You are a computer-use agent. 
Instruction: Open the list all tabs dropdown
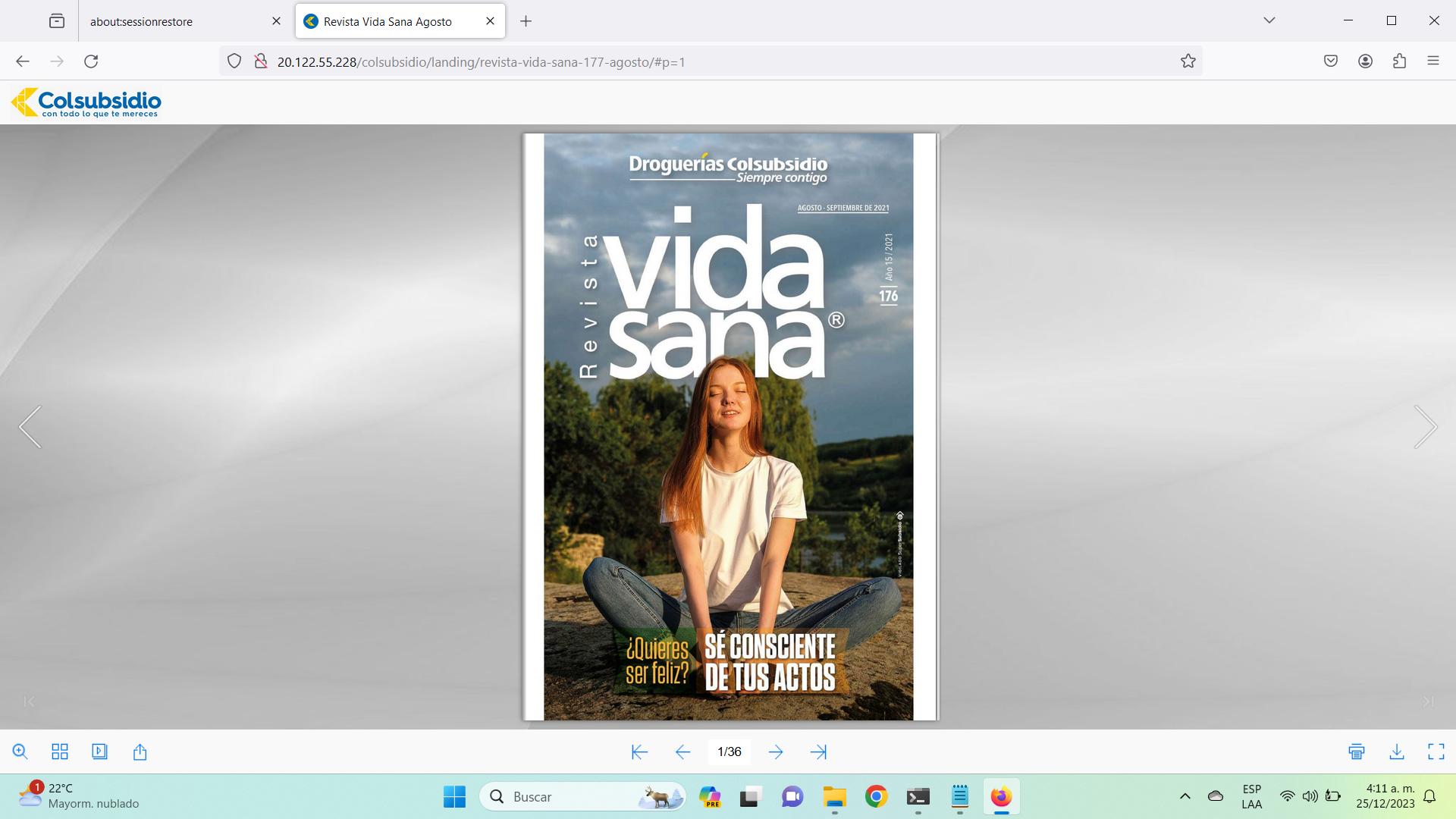(x=1269, y=20)
